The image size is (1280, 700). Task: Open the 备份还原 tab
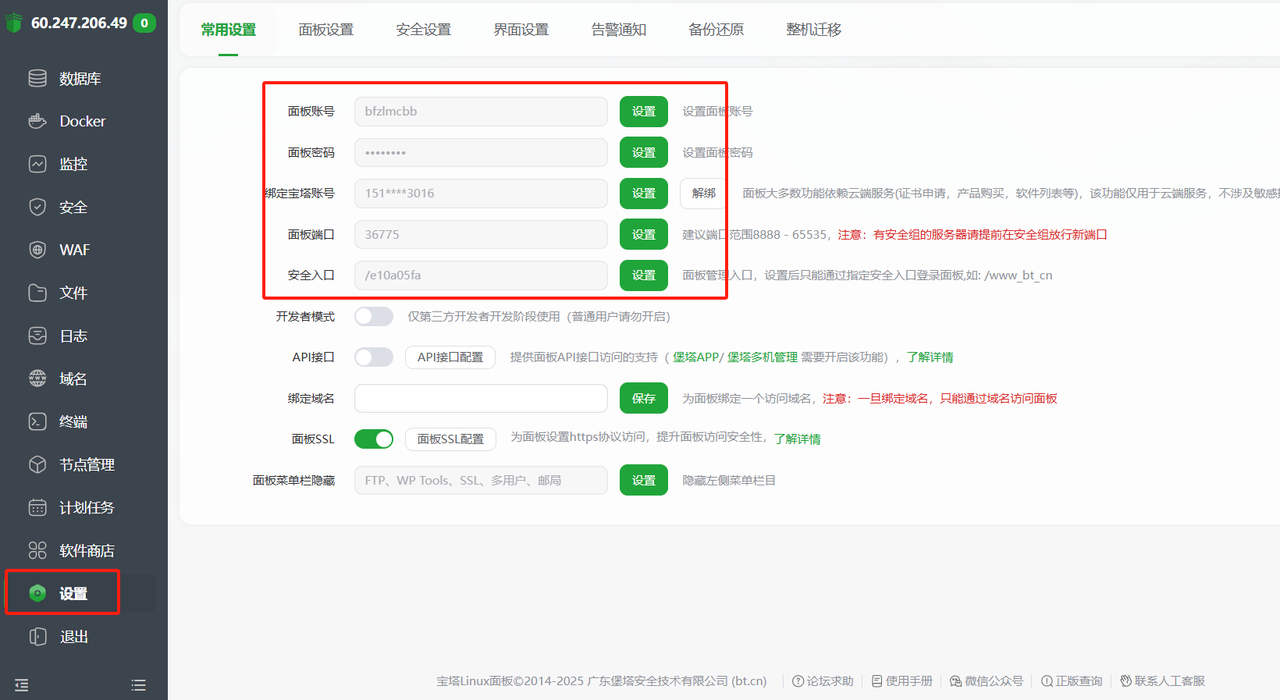(716, 30)
